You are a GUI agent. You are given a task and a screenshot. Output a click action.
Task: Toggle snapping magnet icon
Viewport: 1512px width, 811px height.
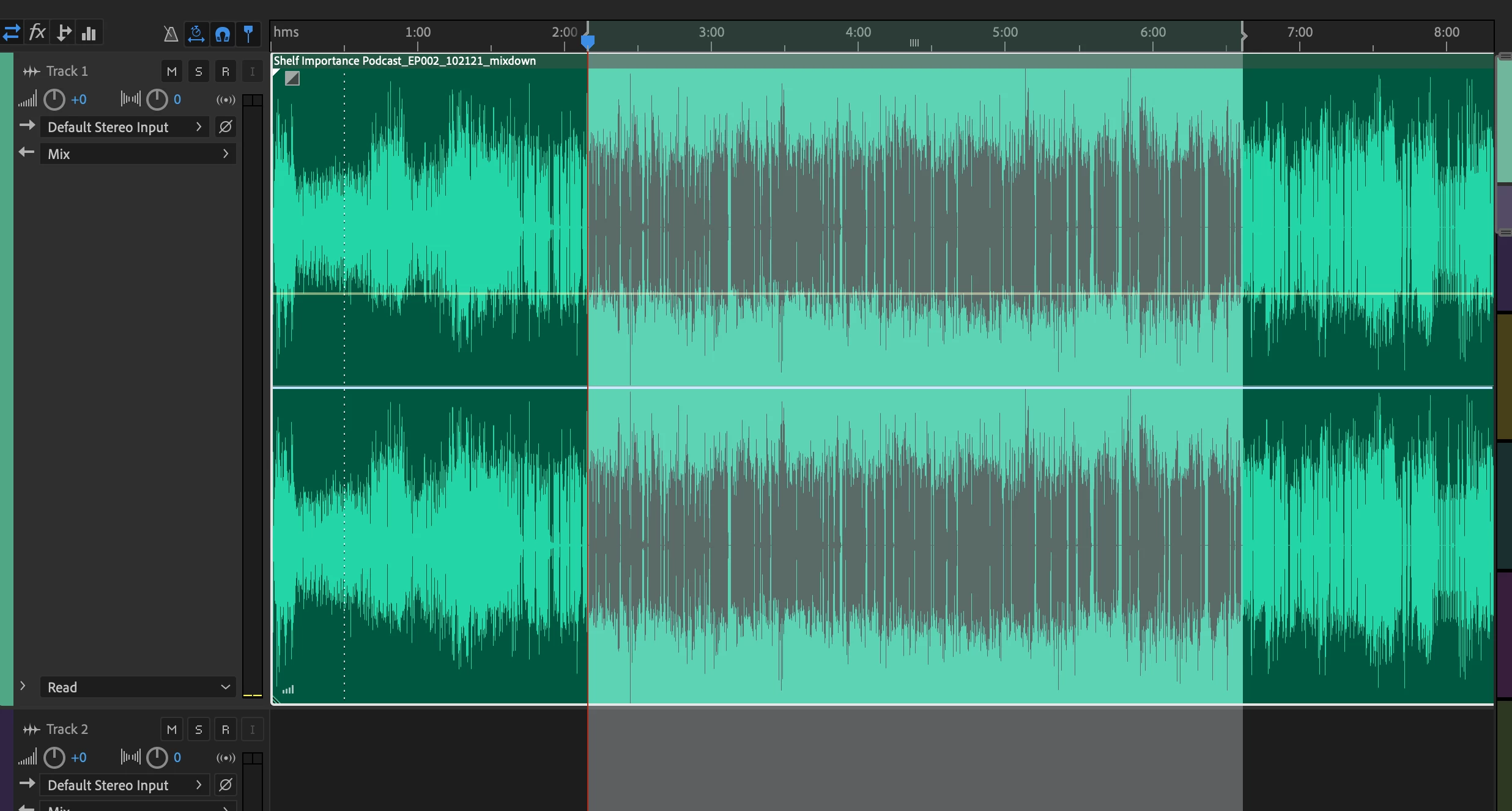coord(223,34)
